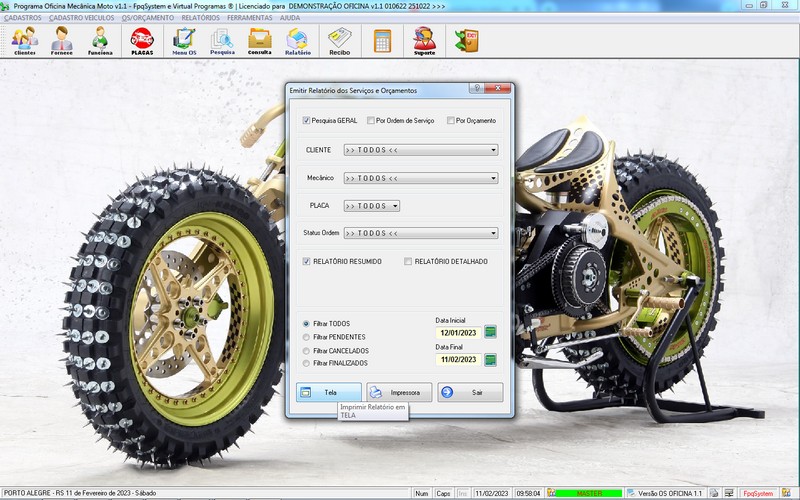Image resolution: width=800 pixels, height=500 pixels.
Task: Click the application icon in title bar
Action: click(5, 6)
